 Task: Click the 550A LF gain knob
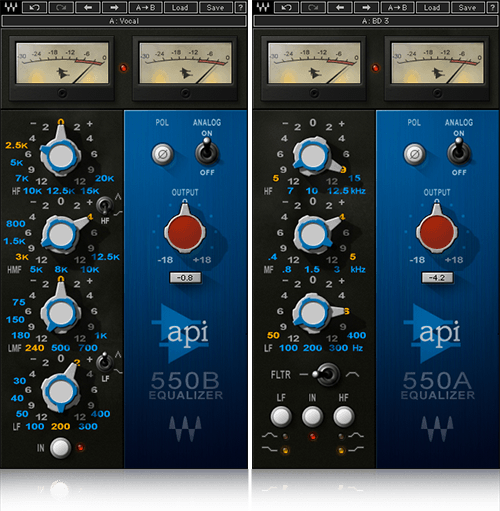click(x=313, y=313)
